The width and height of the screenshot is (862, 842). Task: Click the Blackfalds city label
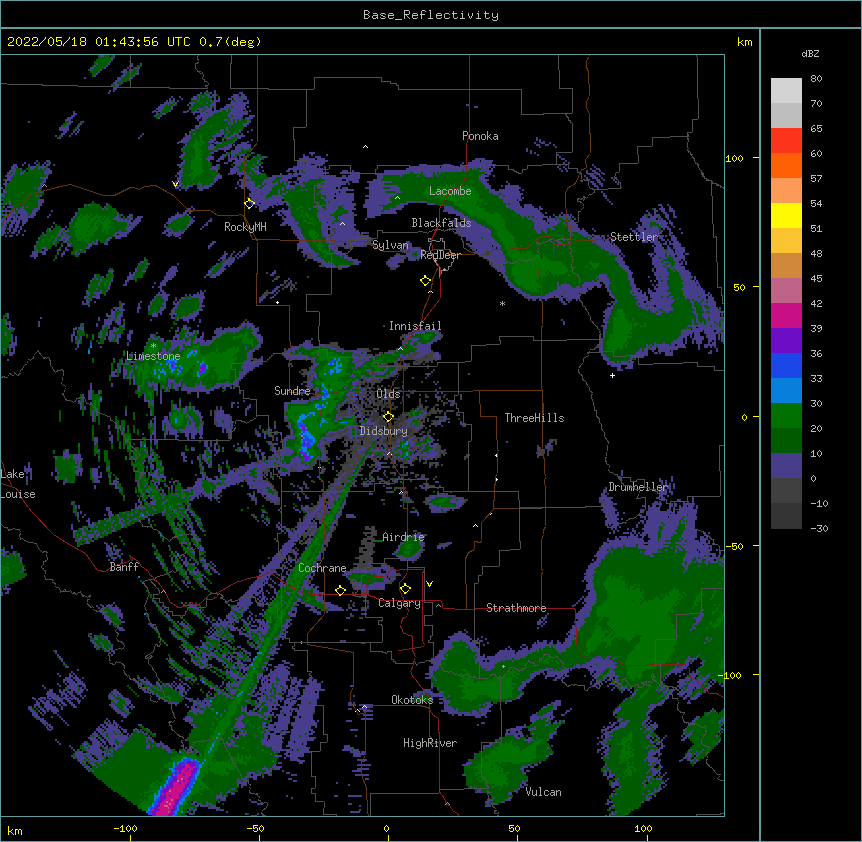click(441, 223)
